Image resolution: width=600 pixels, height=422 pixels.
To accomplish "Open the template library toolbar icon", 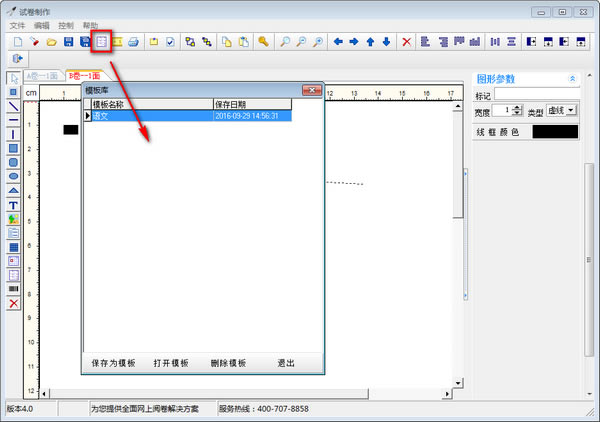I will click(101, 42).
